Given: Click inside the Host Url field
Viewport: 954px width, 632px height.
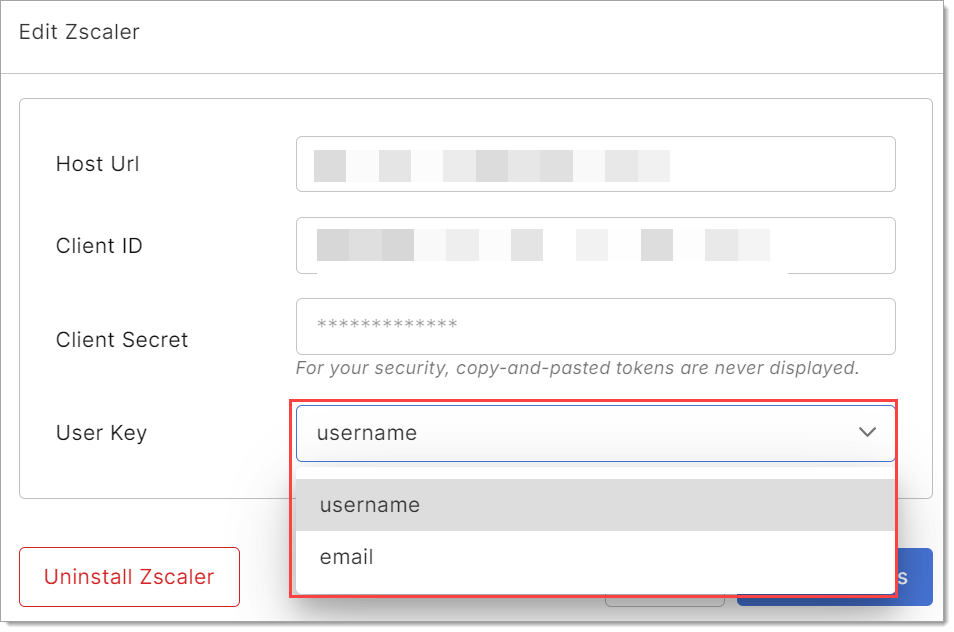Looking at the screenshot, I should [595, 164].
